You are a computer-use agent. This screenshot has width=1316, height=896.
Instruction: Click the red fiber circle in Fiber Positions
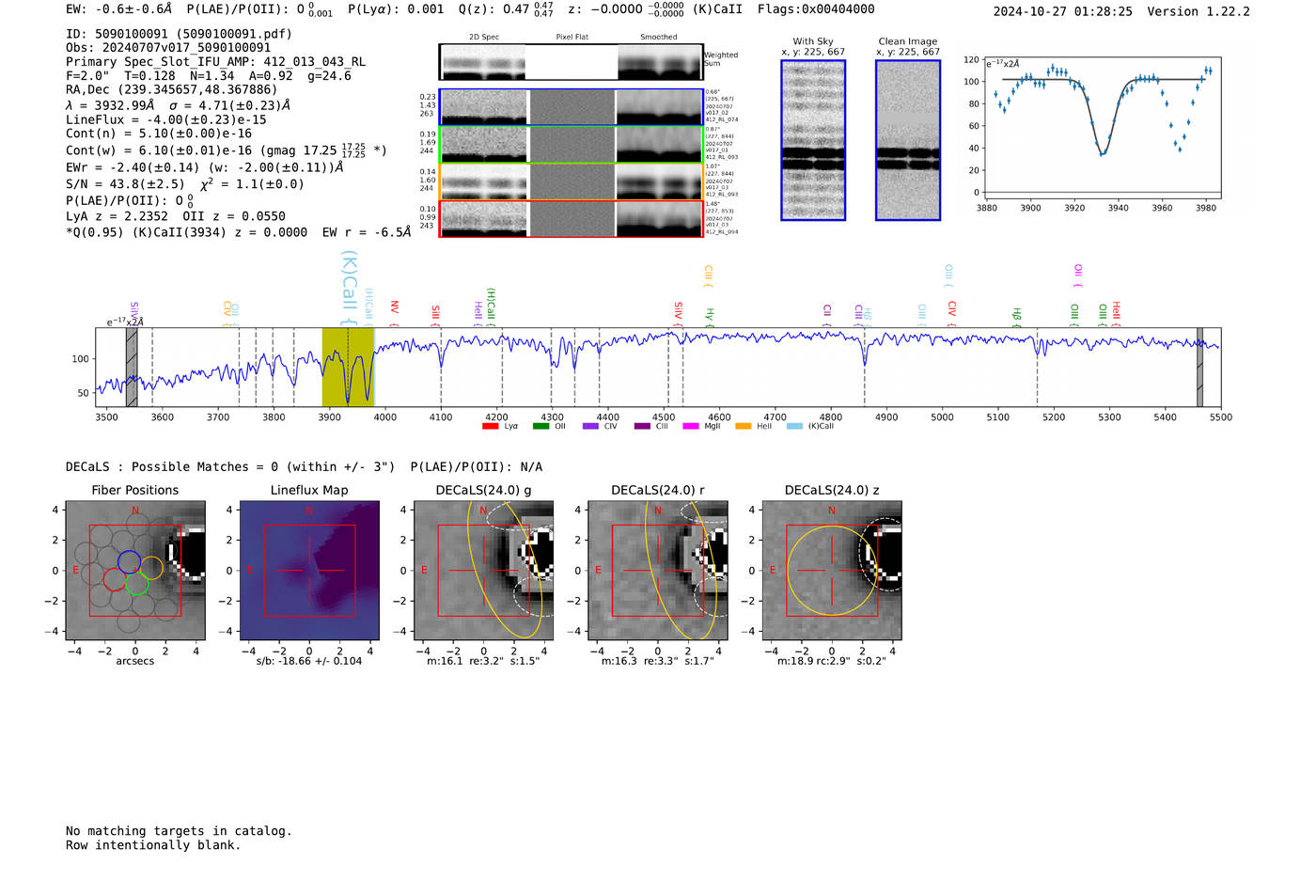pyautogui.click(x=115, y=579)
